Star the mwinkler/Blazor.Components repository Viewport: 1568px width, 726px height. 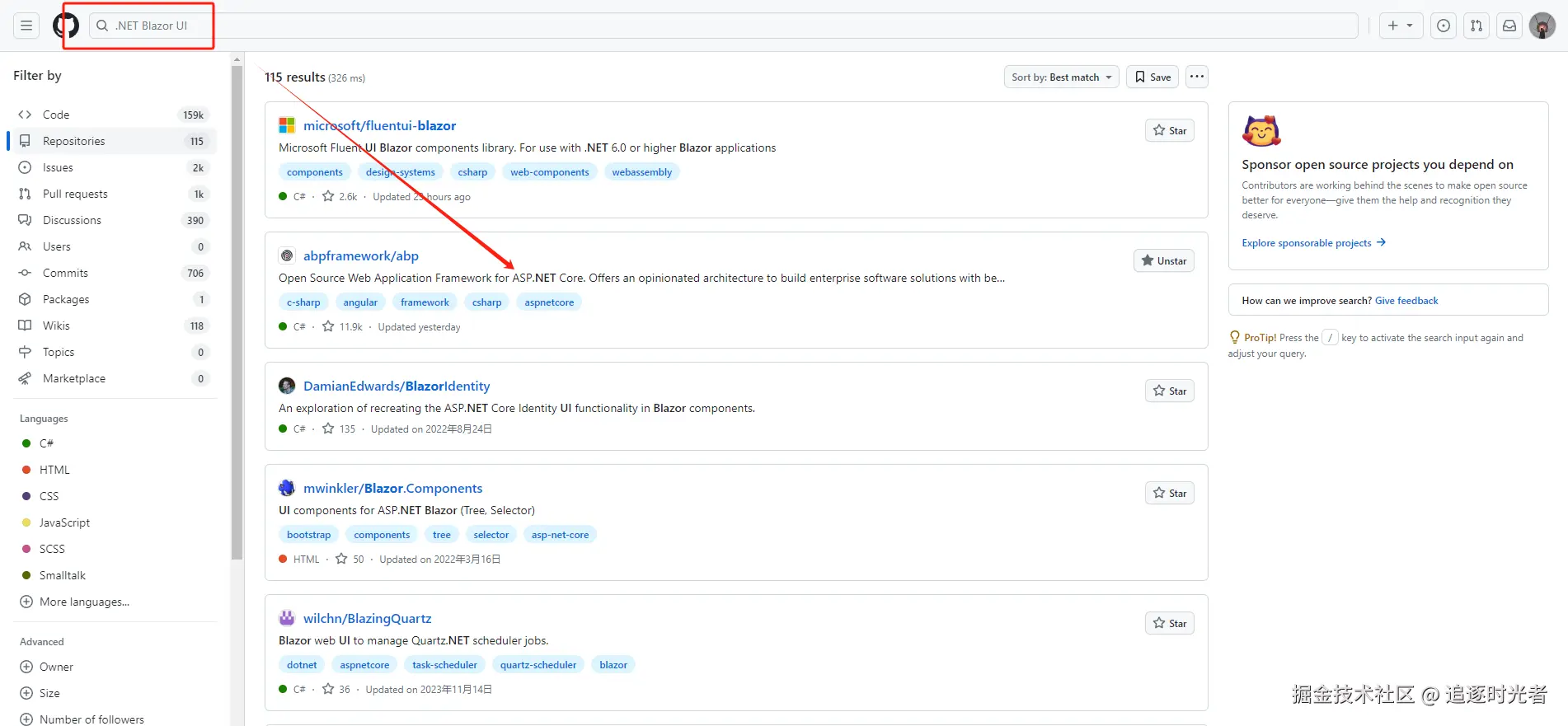click(x=1170, y=493)
